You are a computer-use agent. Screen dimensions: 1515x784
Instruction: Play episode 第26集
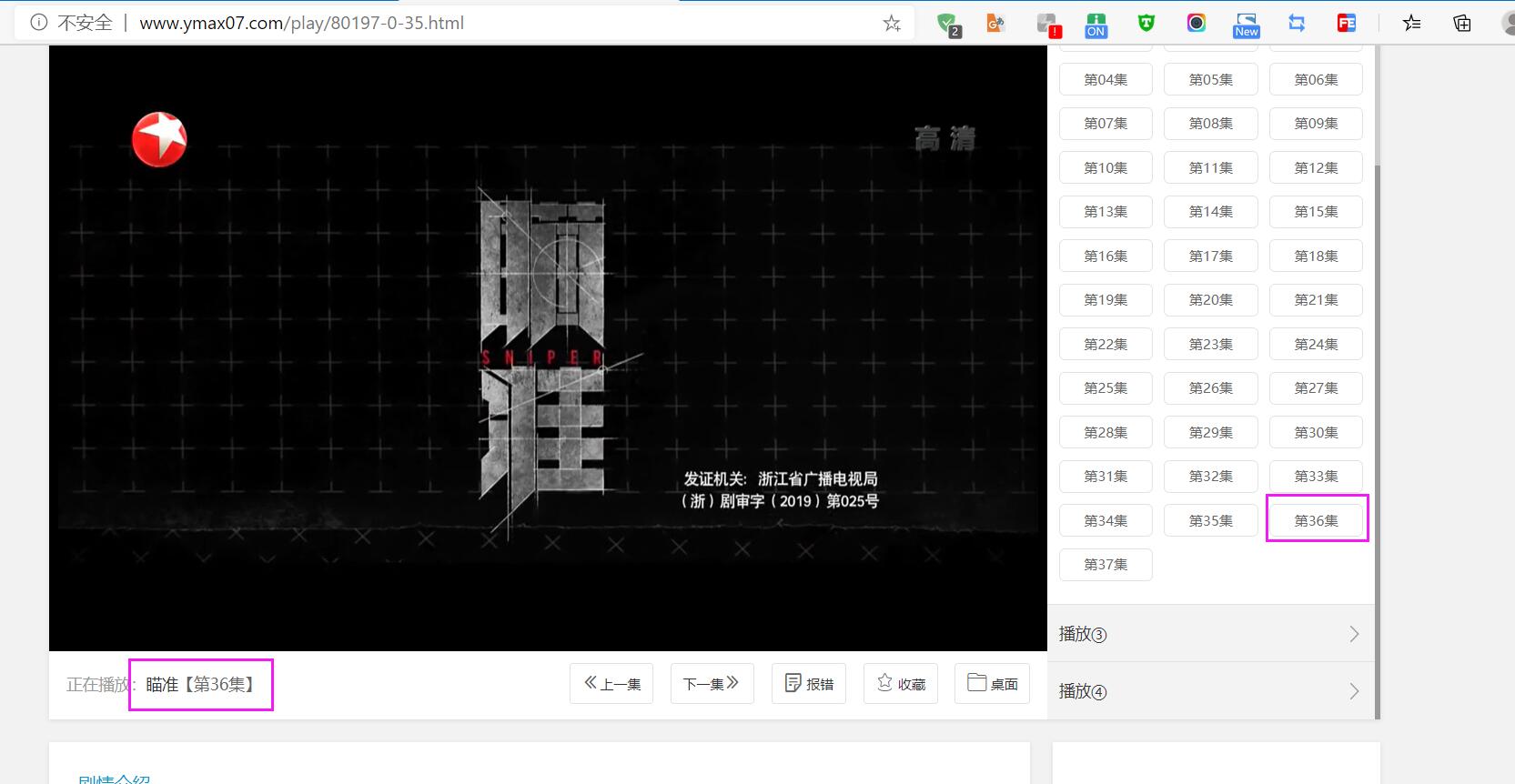pos(1211,387)
